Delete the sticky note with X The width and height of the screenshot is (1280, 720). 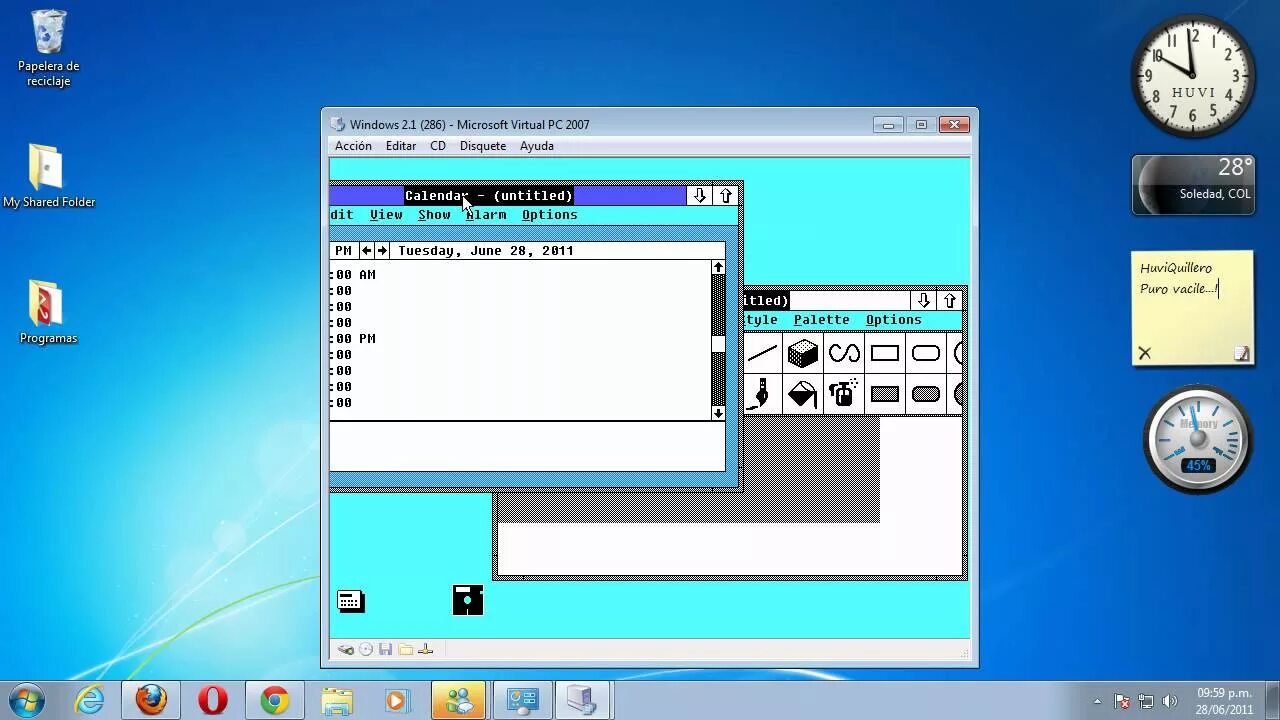pyautogui.click(x=1145, y=353)
